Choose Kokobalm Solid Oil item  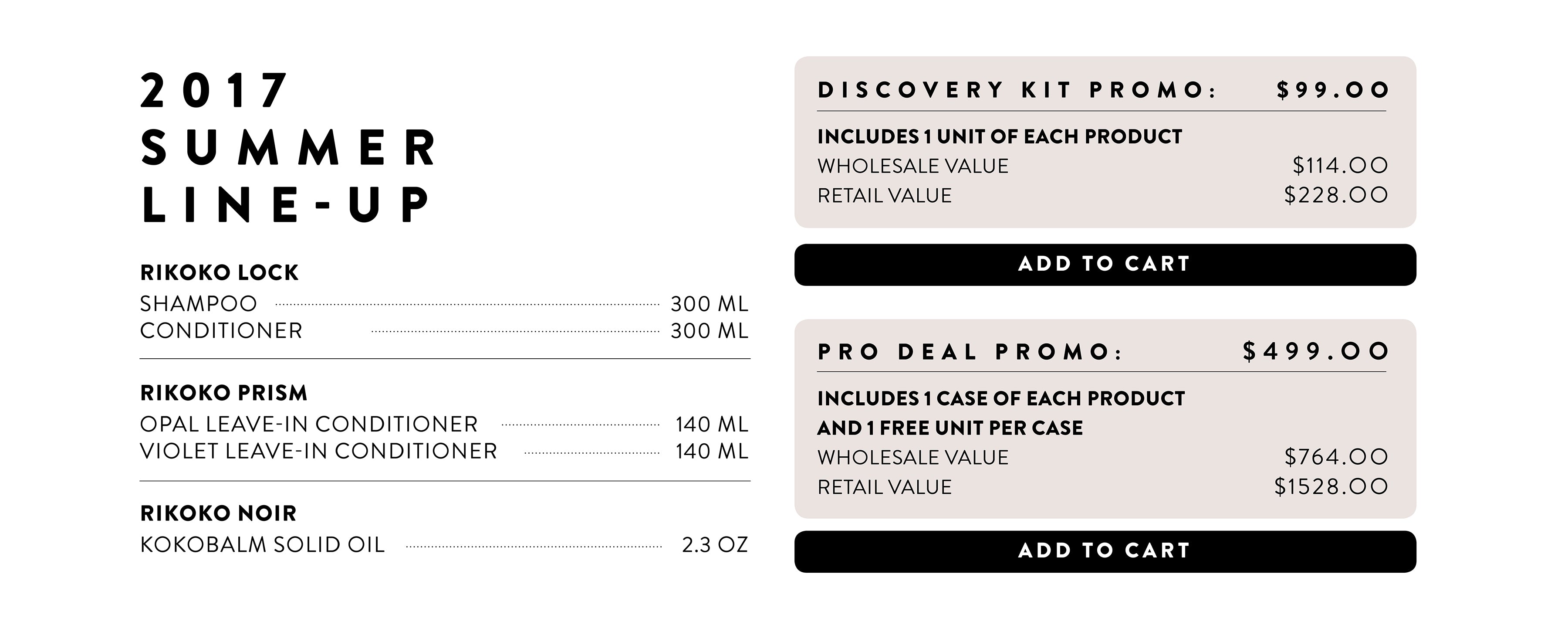click(x=444, y=545)
